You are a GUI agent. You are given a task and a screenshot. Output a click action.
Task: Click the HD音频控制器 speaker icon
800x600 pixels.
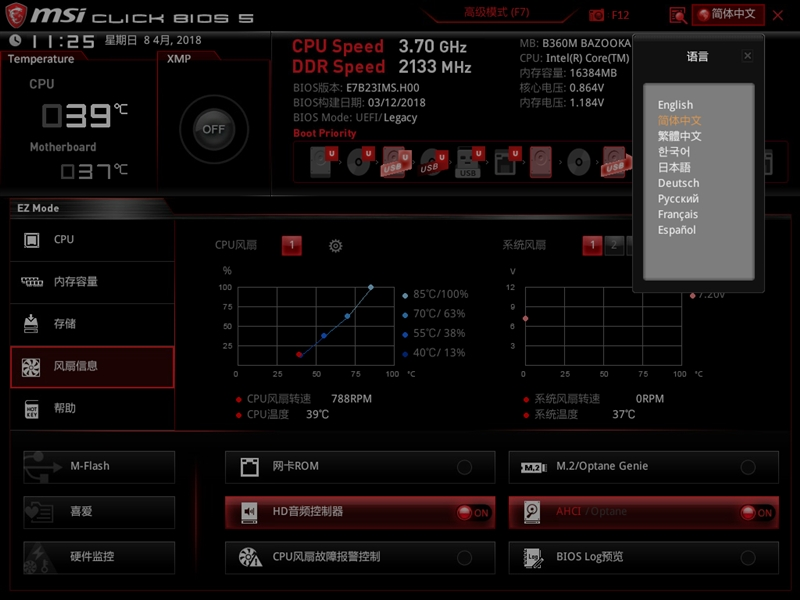click(249, 512)
